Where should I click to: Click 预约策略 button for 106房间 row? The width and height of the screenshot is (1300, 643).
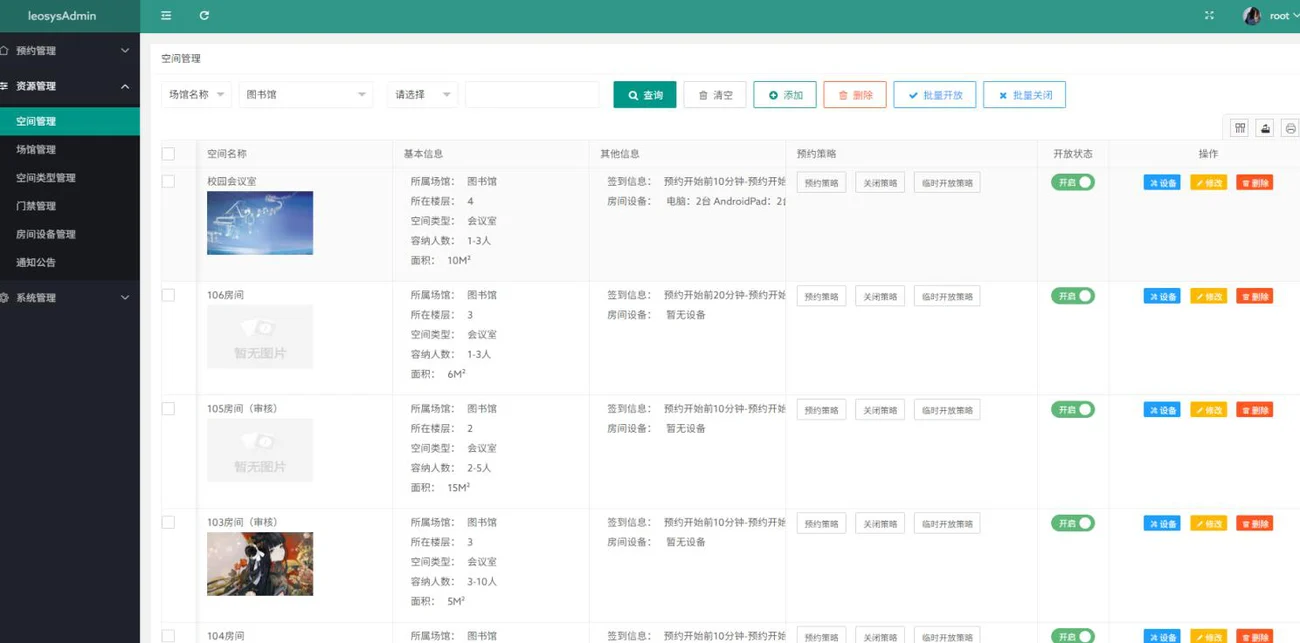[x=821, y=297]
